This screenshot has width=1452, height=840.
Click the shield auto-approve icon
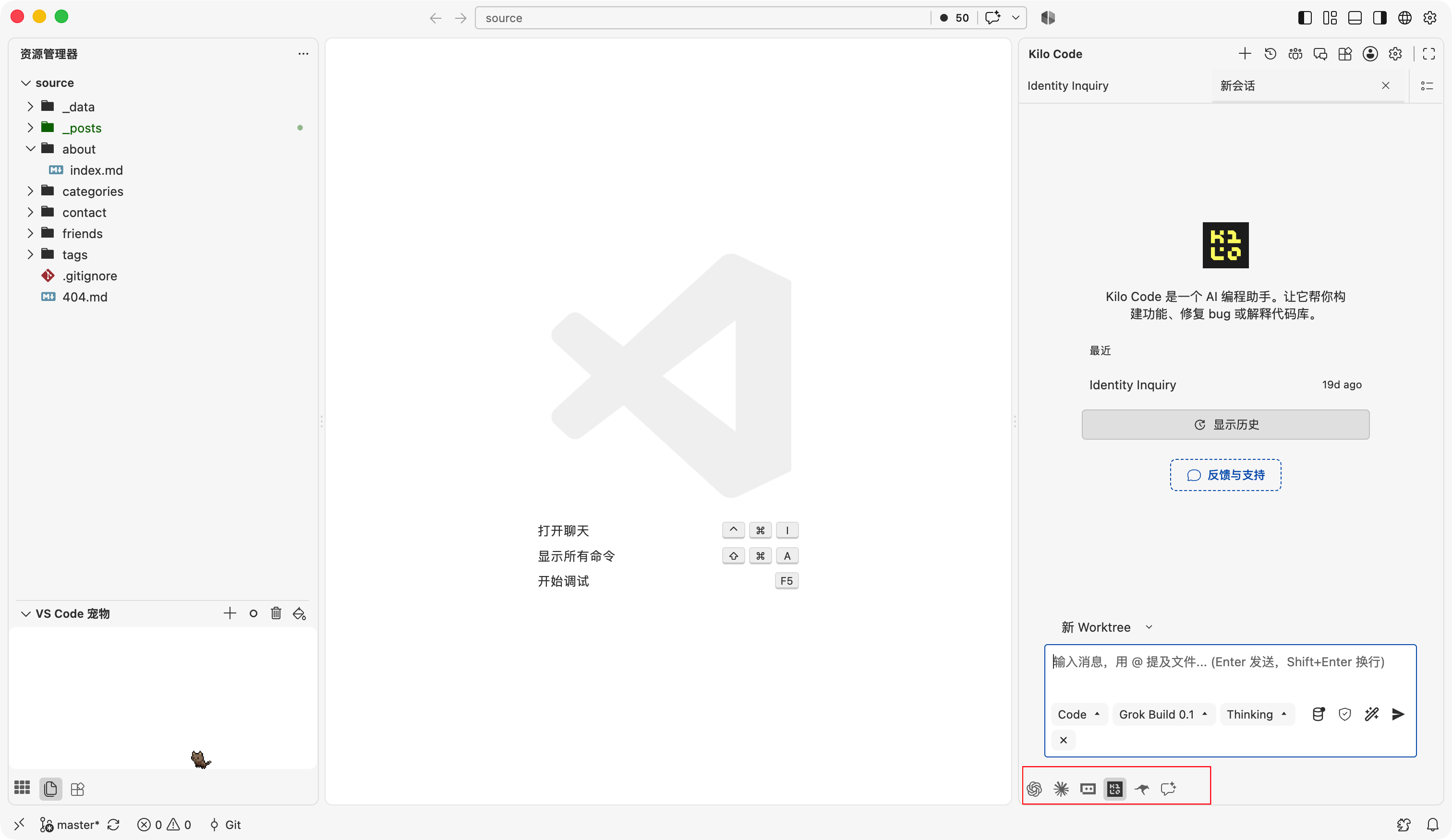[x=1345, y=714]
